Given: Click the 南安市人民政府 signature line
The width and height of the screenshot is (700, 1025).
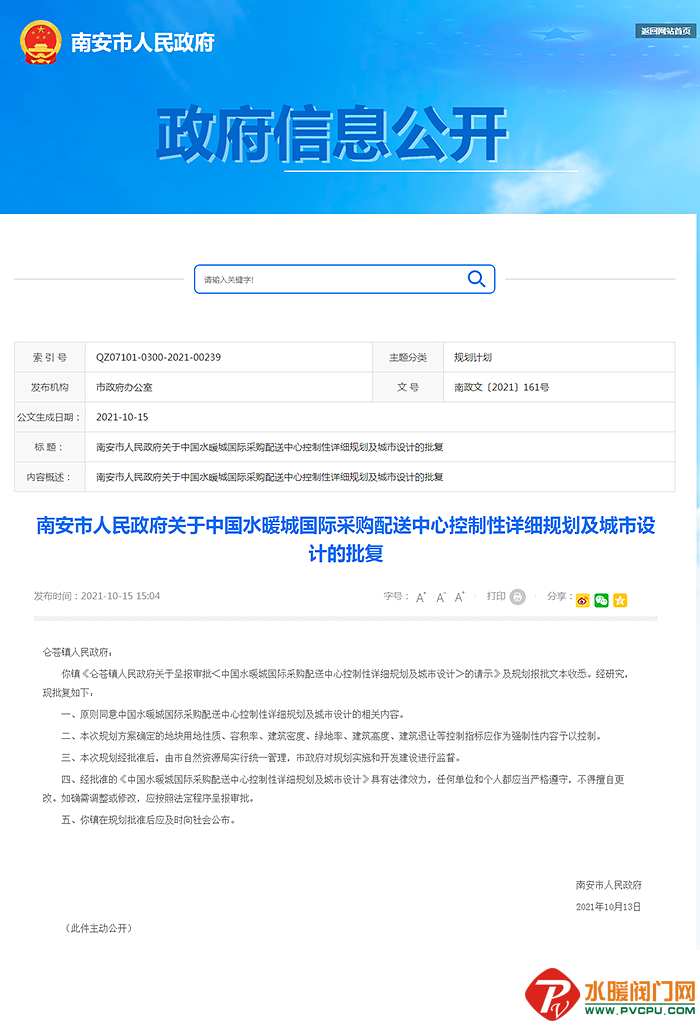Looking at the screenshot, I should [608, 885].
